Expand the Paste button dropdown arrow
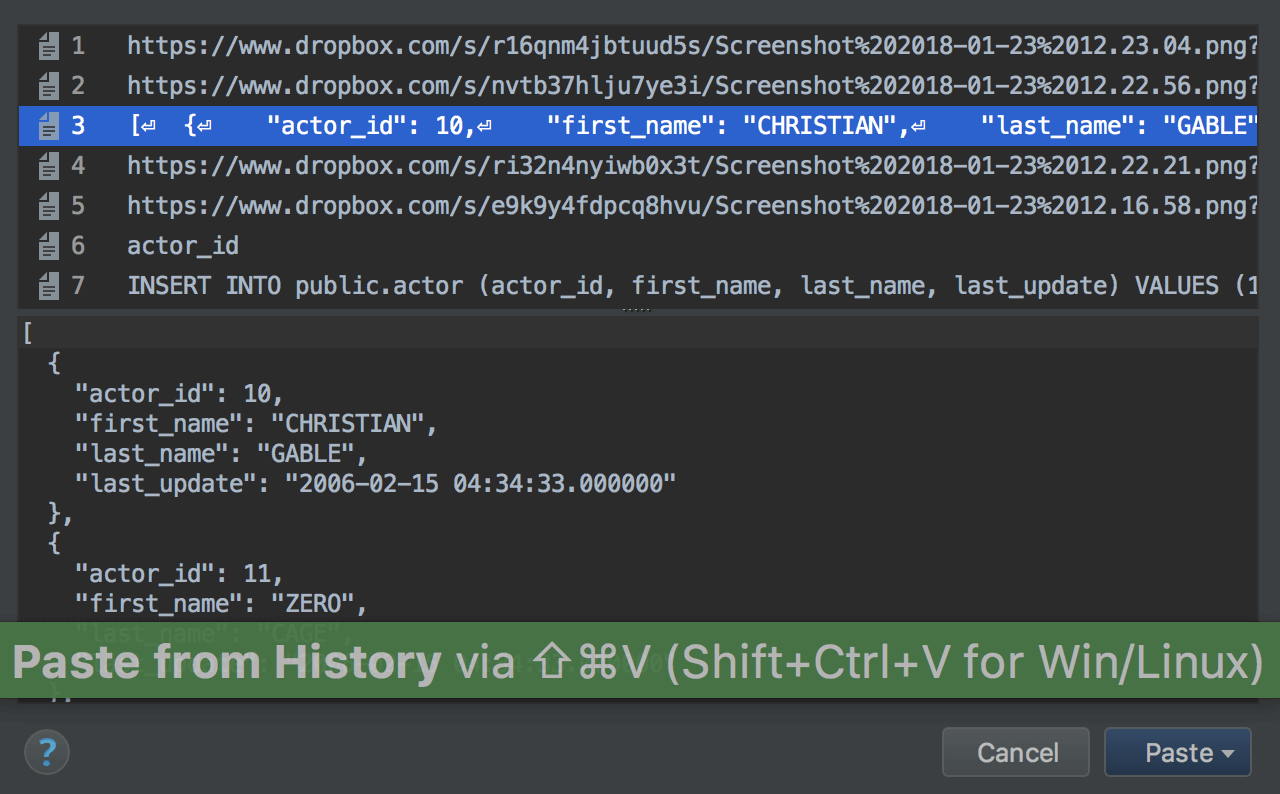 tap(1228, 753)
